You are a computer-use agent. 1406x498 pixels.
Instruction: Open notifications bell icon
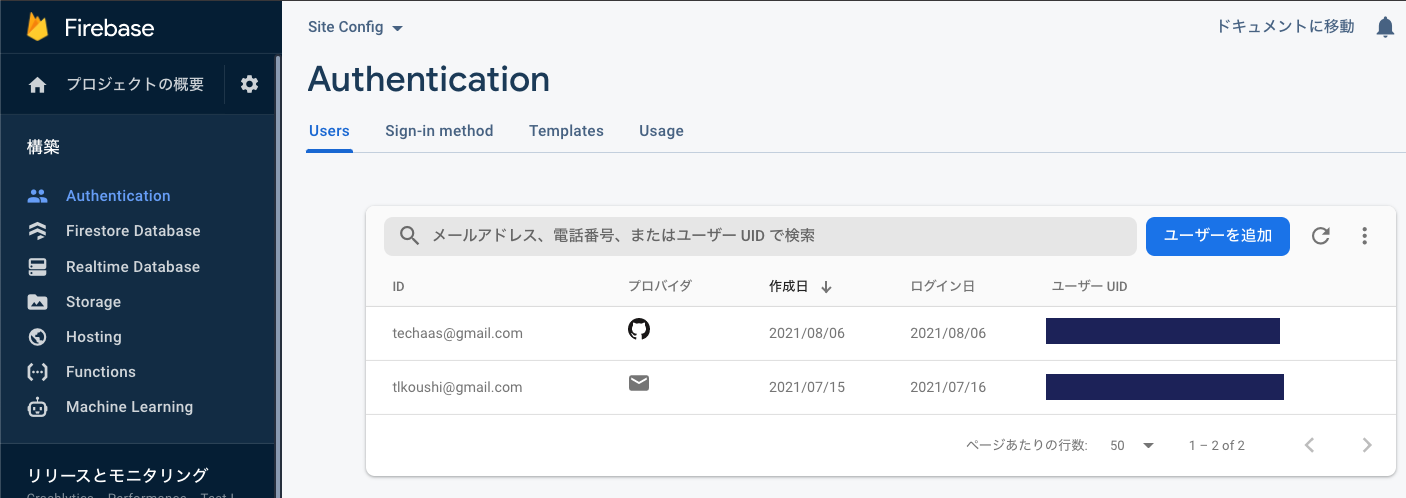[x=1385, y=27]
